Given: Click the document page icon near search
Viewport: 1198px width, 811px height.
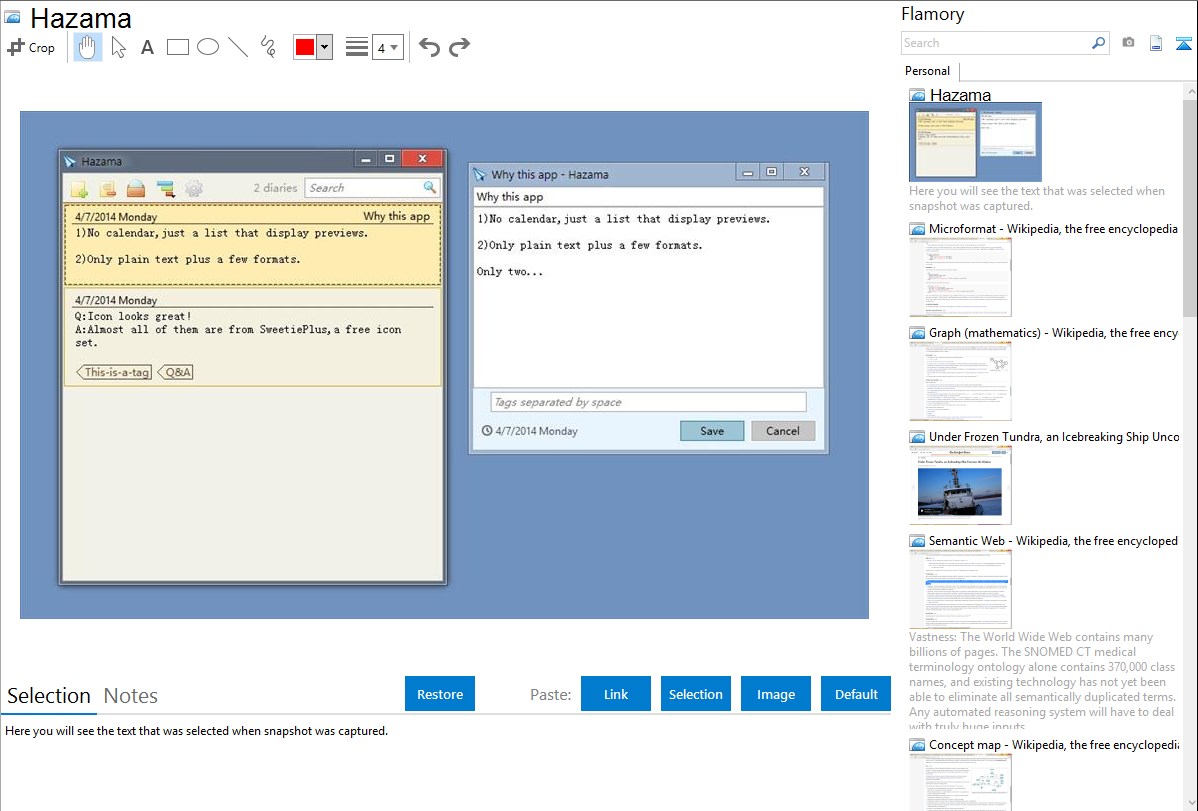Looking at the screenshot, I should (1156, 43).
